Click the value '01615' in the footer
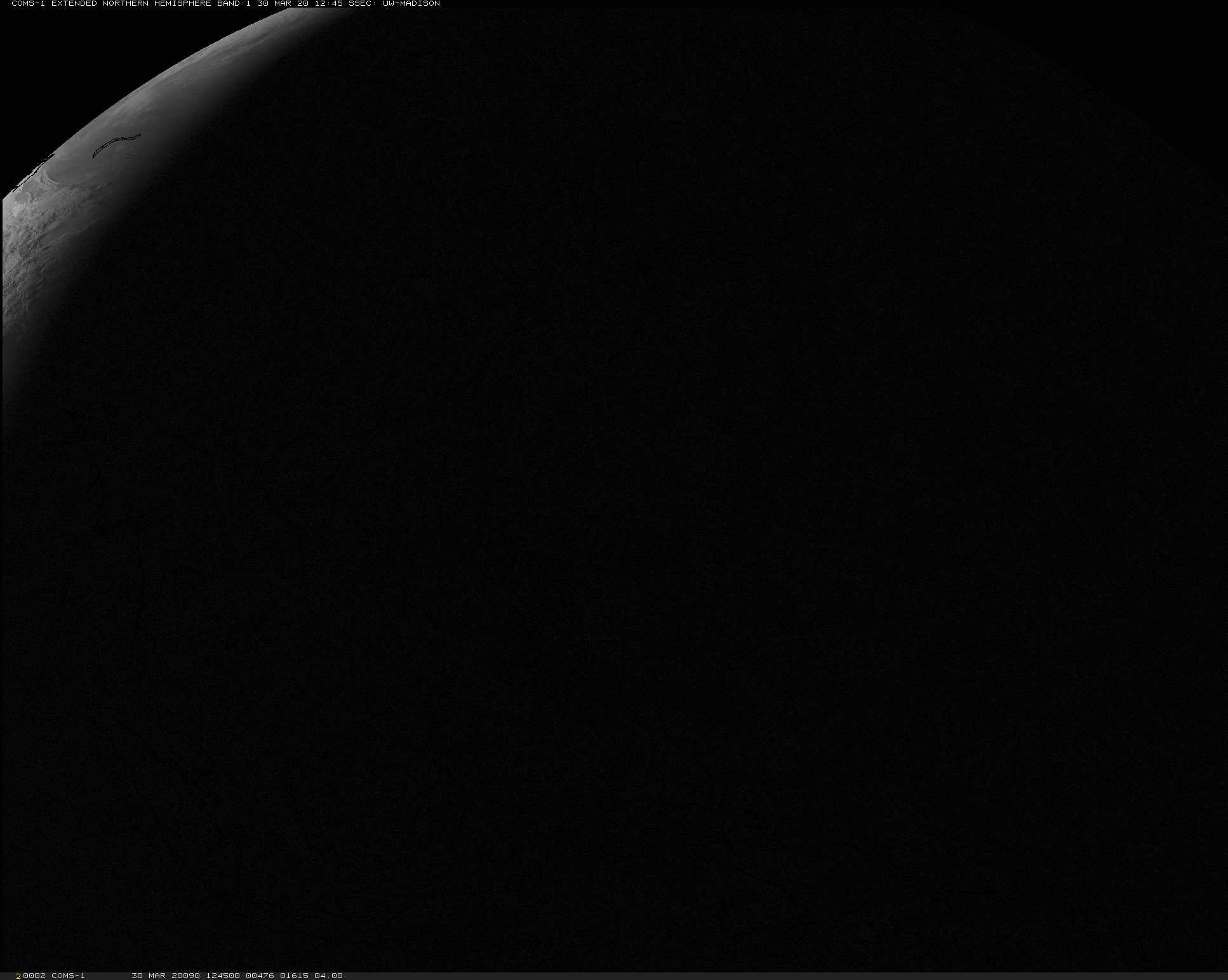 tap(294, 976)
